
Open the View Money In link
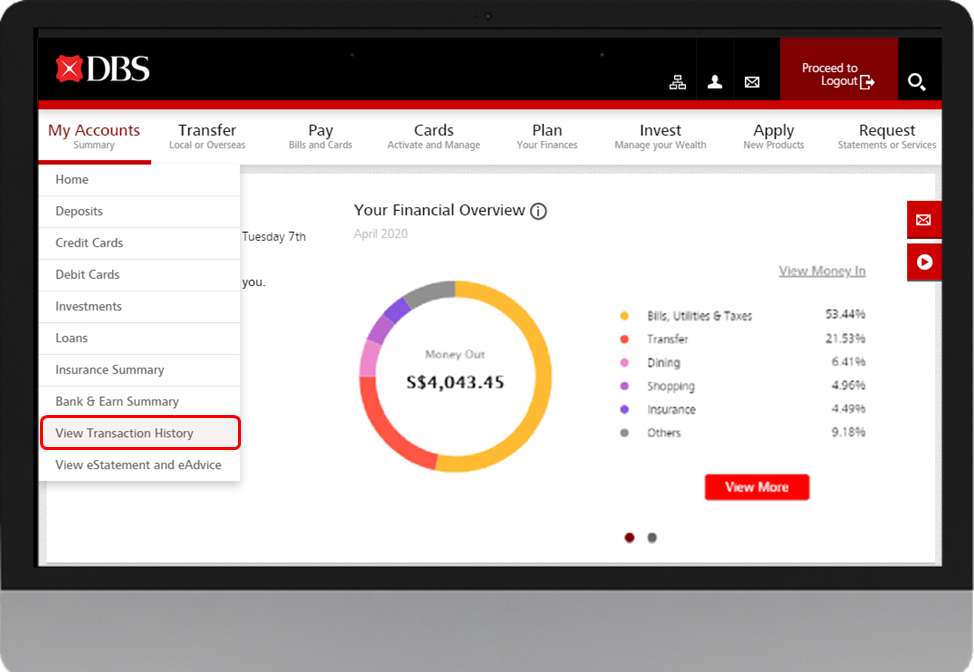pyautogui.click(x=822, y=271)
